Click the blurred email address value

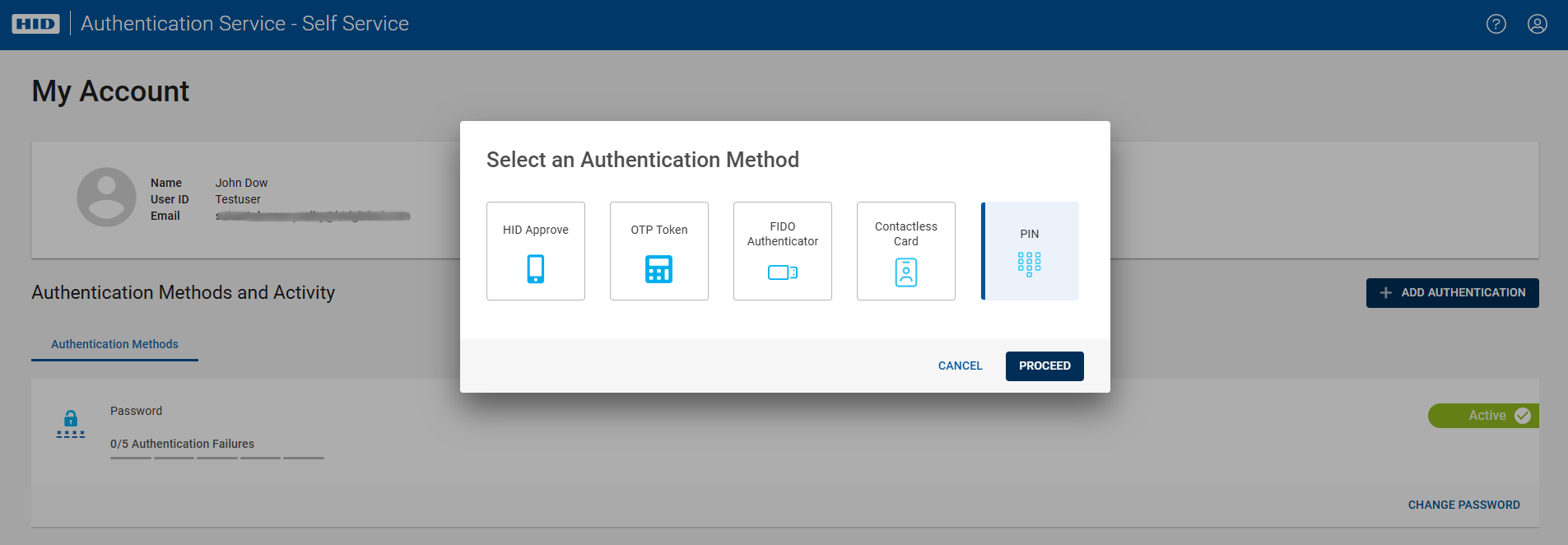(313, 216)
